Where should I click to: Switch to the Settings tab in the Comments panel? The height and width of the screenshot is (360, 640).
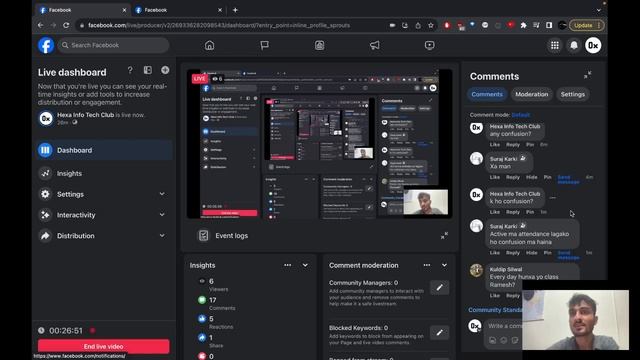(573, 94)
